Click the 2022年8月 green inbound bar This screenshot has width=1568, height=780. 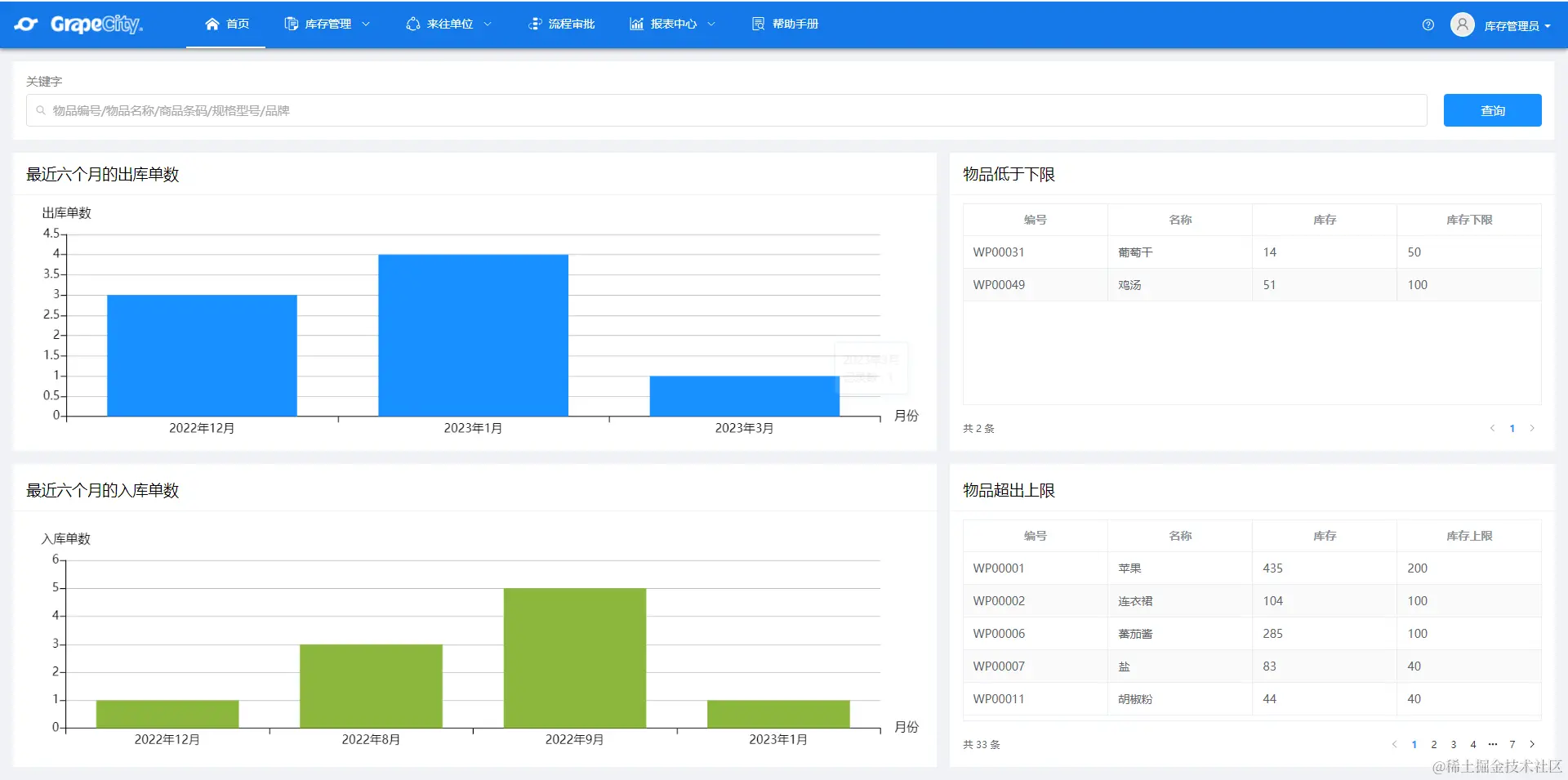371,686
